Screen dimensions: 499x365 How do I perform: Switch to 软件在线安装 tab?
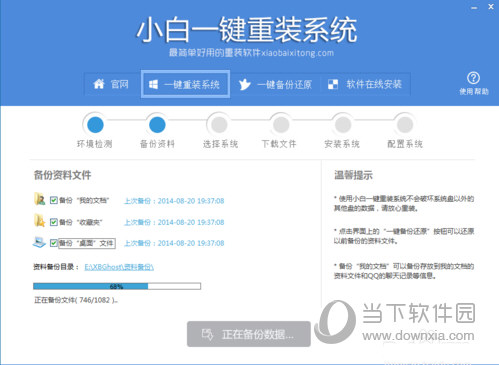point(365,84)
